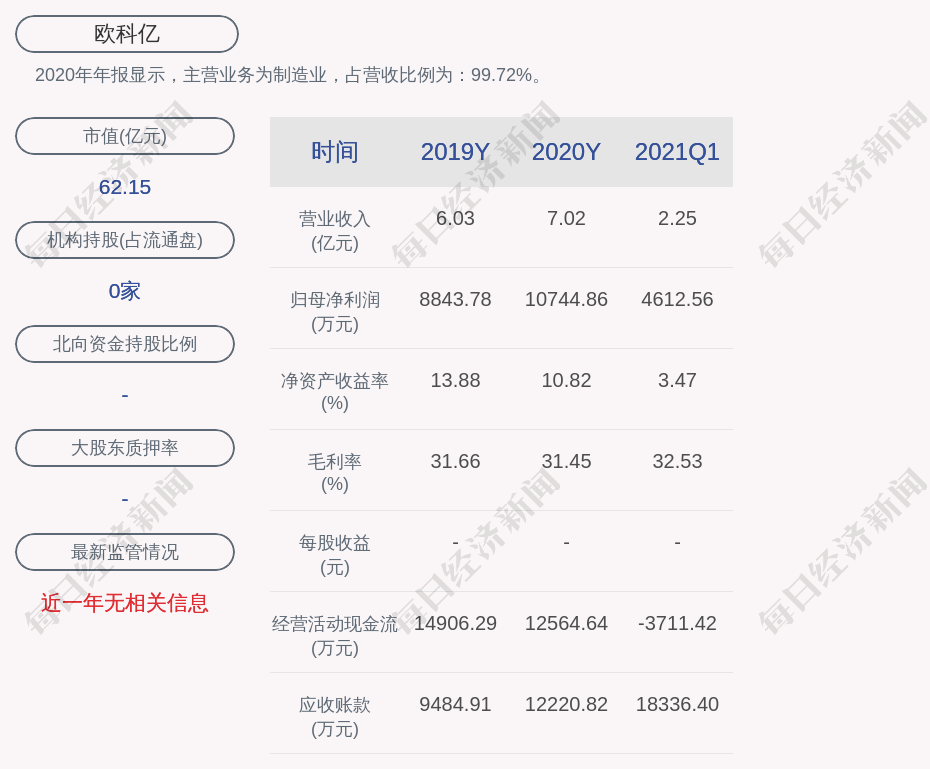Click revenue value 2.25

click(x=677, y=218)
